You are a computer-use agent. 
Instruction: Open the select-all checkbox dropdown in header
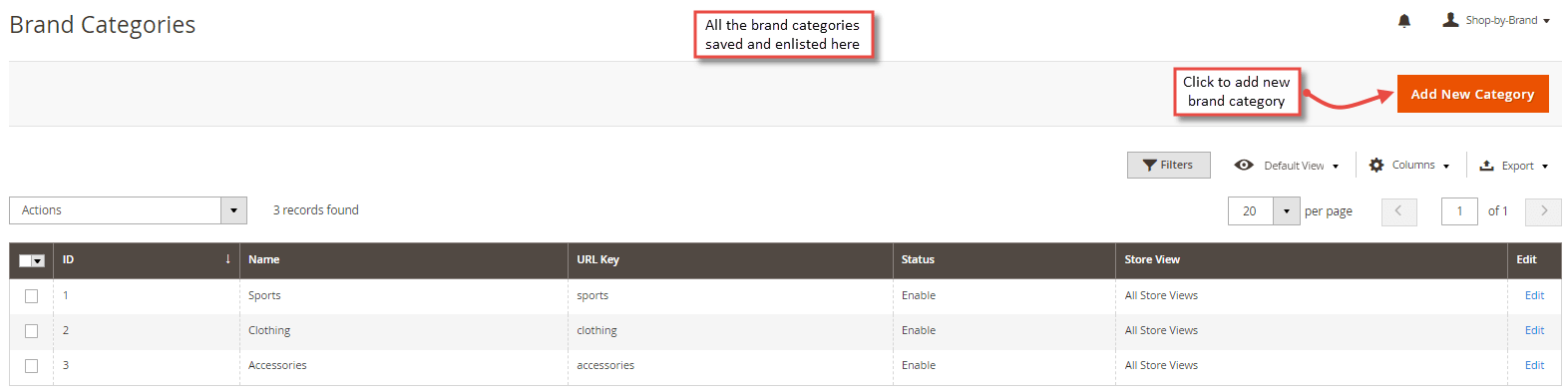tap(38, 261)
